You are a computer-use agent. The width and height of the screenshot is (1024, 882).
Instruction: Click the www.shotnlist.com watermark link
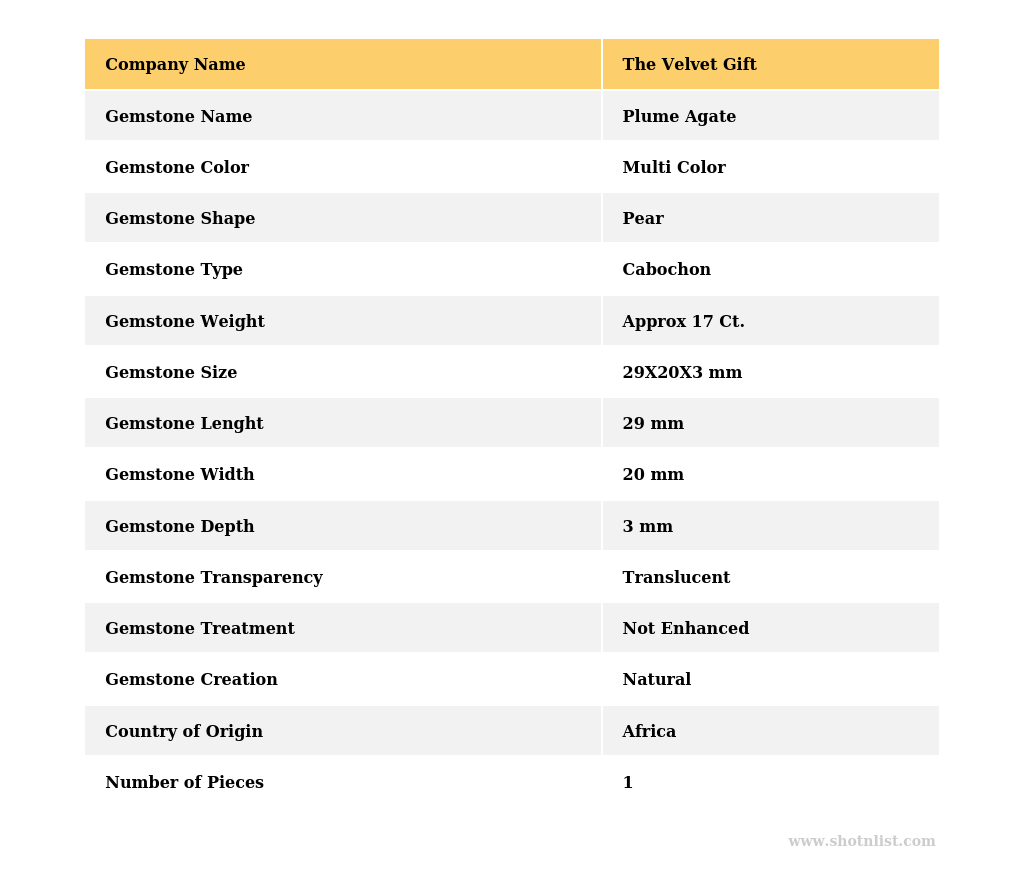(x=861, y=842)
